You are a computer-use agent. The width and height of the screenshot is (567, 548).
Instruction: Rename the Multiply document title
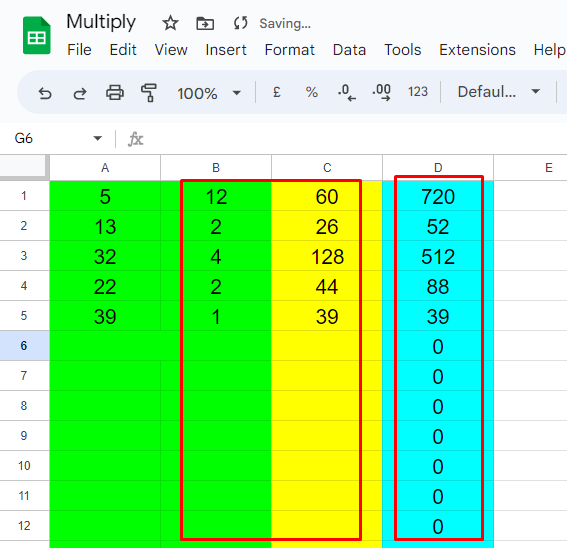pos(101,22)
